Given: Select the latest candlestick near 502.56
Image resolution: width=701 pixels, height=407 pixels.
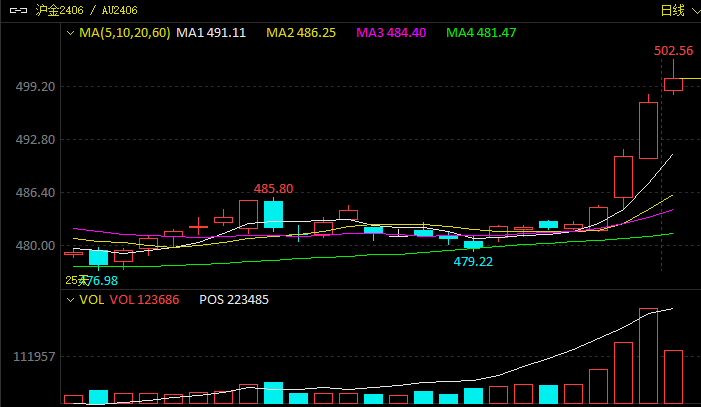Looking at the screenshot, I should [x=673, y=84].
